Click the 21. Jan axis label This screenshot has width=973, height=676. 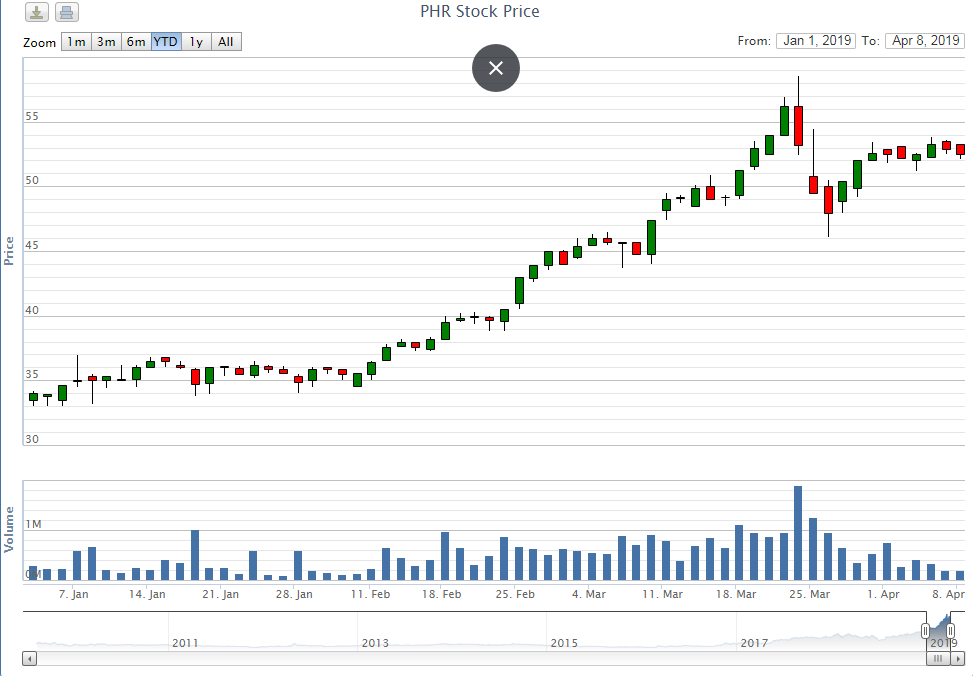tap(220, 594)
